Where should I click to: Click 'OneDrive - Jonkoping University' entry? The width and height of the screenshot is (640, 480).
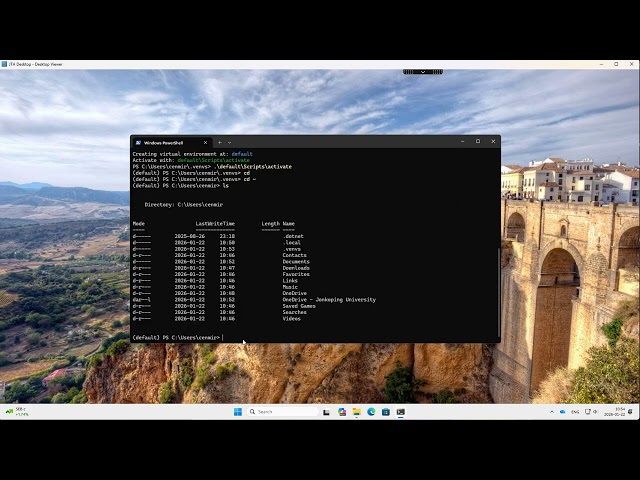coord(329,300)
